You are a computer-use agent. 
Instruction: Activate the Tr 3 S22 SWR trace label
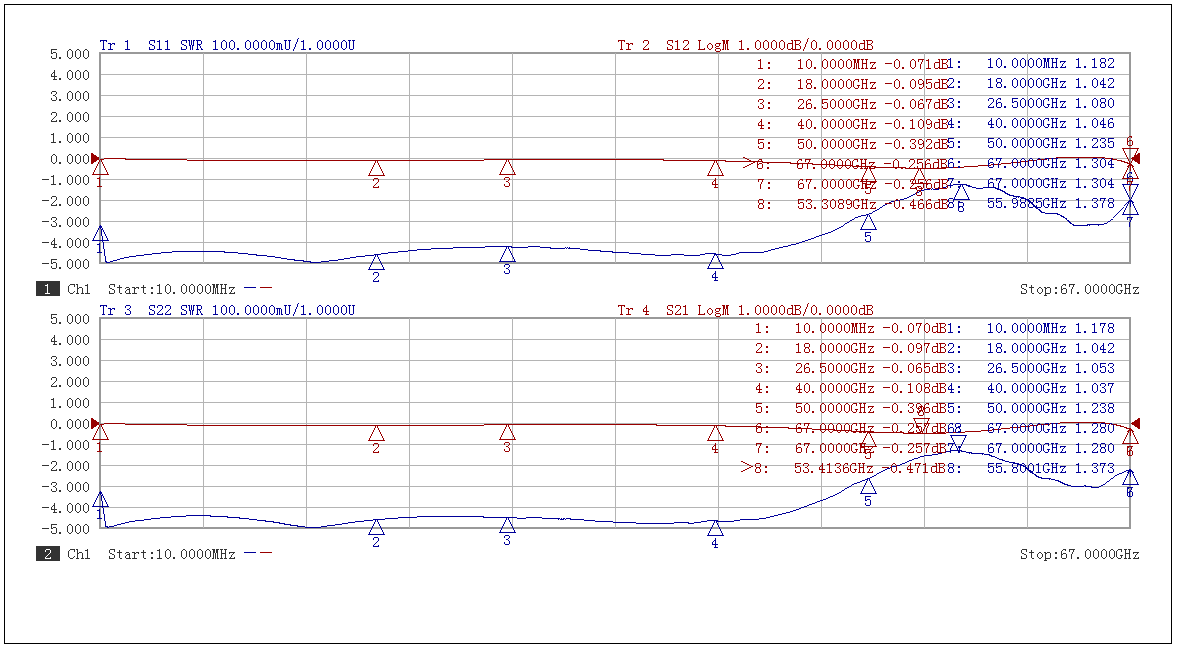[227, 311]
